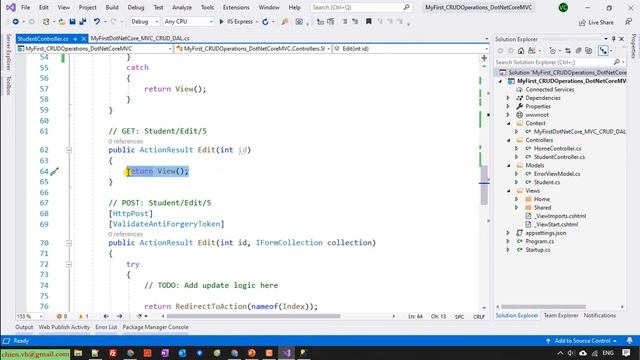The image size is (640, 360).
Task: Click the Save file icon
Action: click(72, 22)
